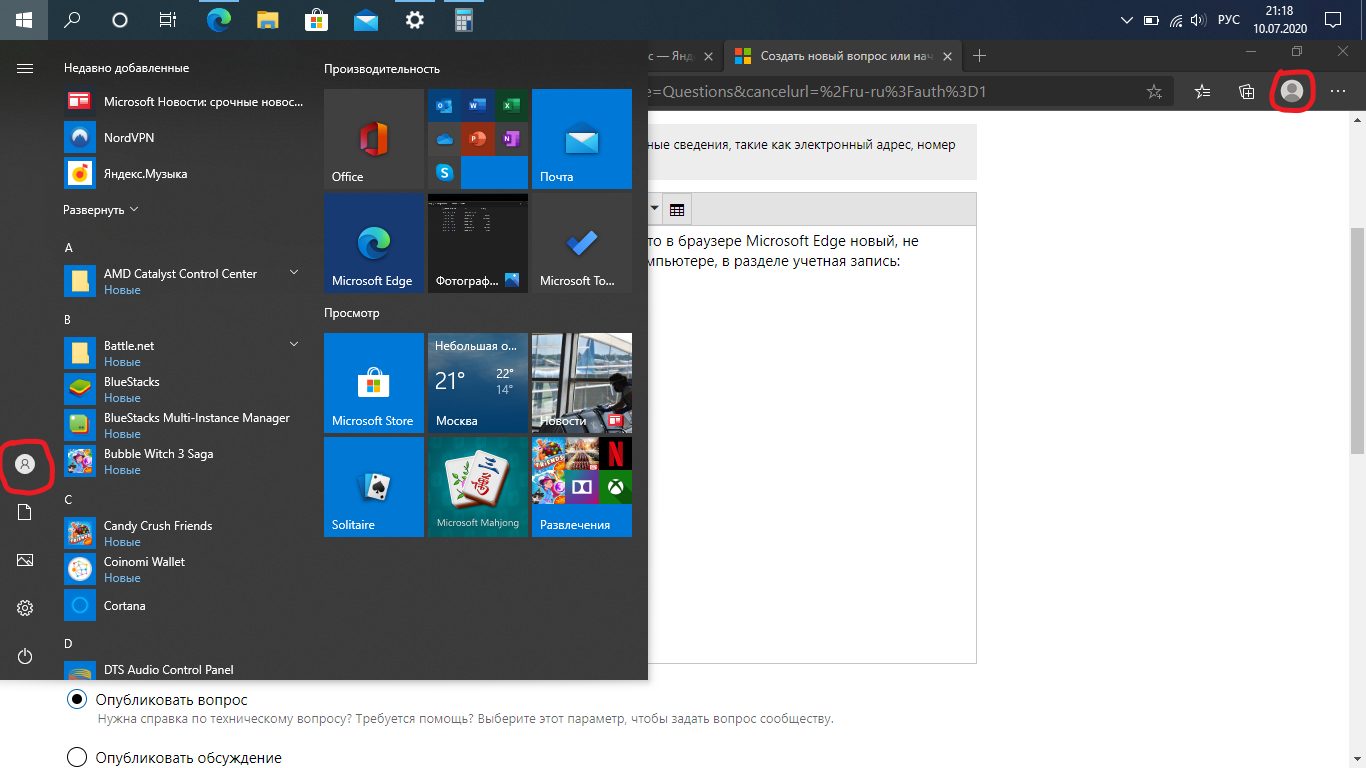Open Action Center notifications icon

pos(1332,20)
